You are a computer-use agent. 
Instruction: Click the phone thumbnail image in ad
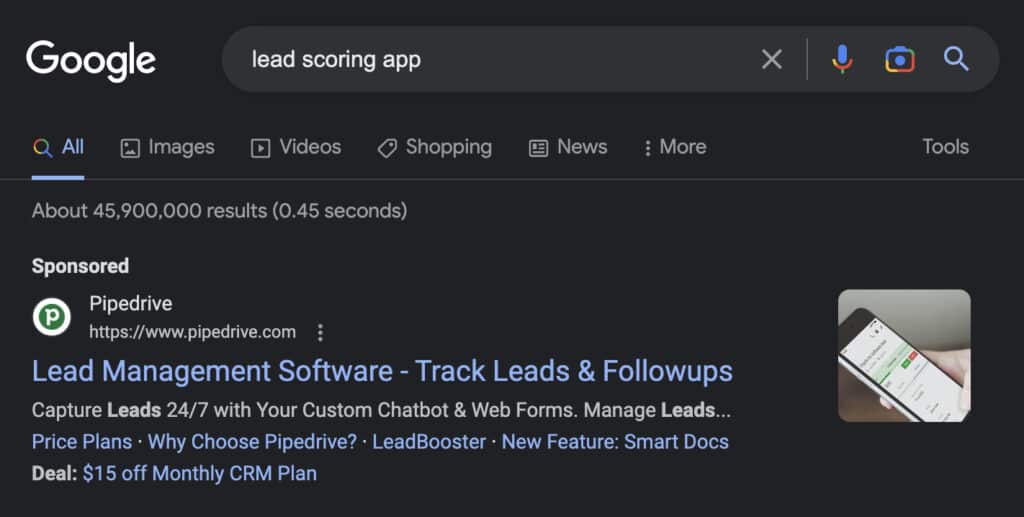tap(904, 356)
